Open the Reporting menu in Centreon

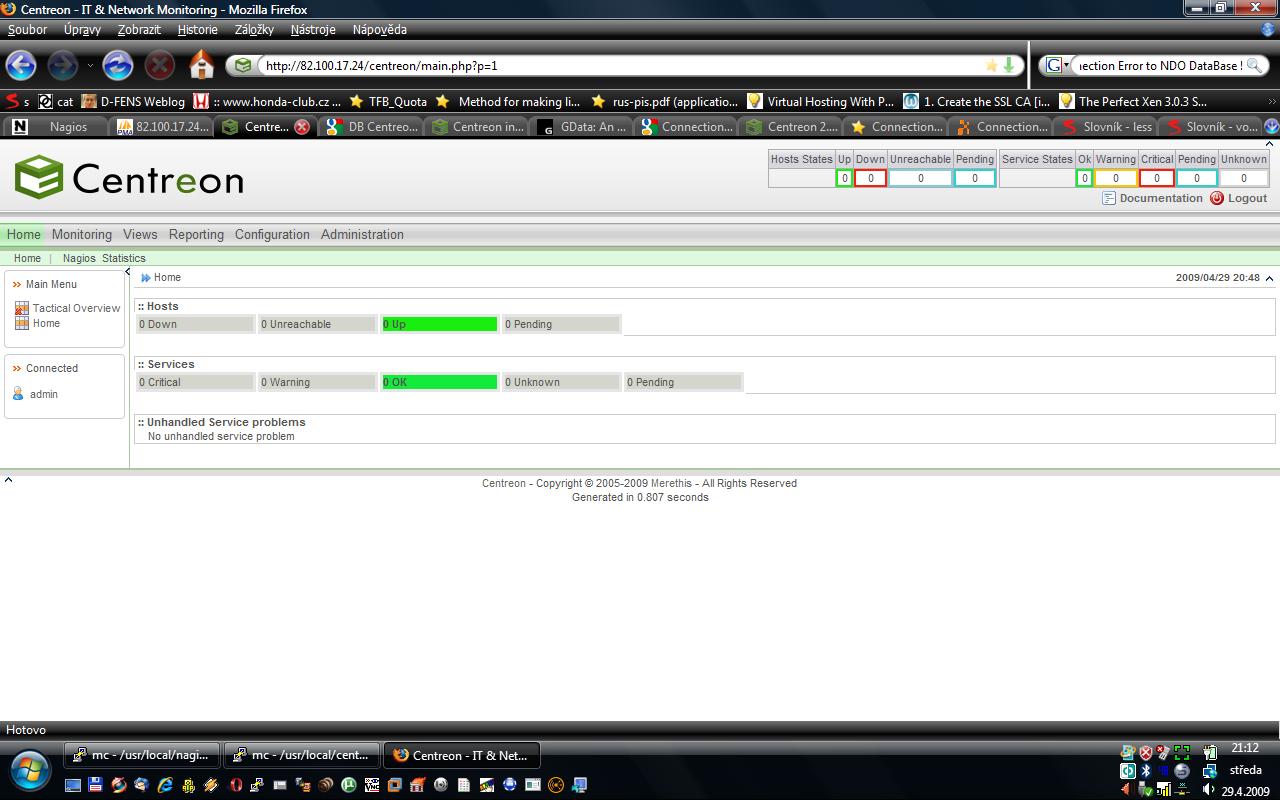click(196, 234)
